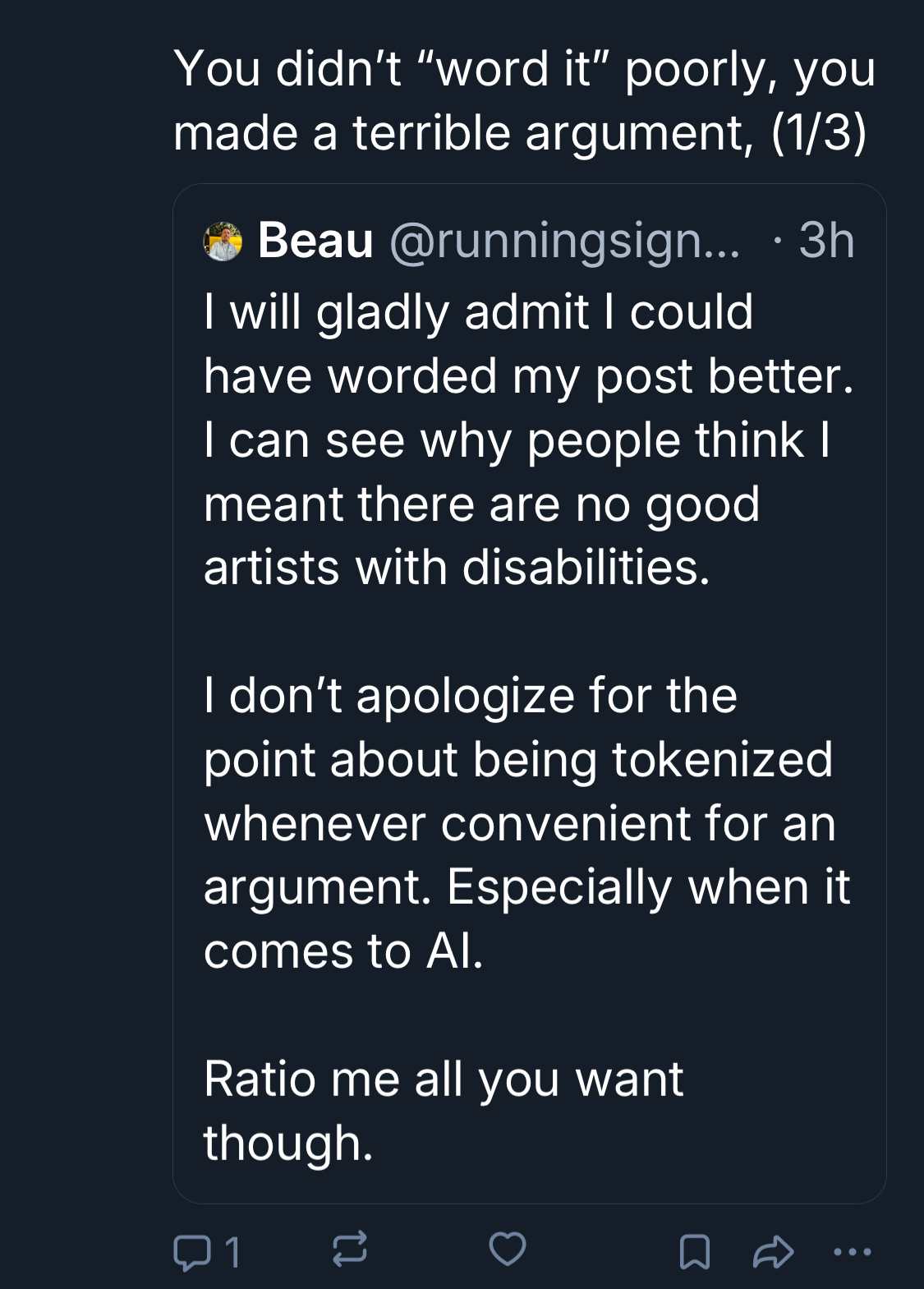The height and width of the screenshot is (1289, 924).
Task: Click the 3h timestamp on the quoted post
Action: (826, 241)
